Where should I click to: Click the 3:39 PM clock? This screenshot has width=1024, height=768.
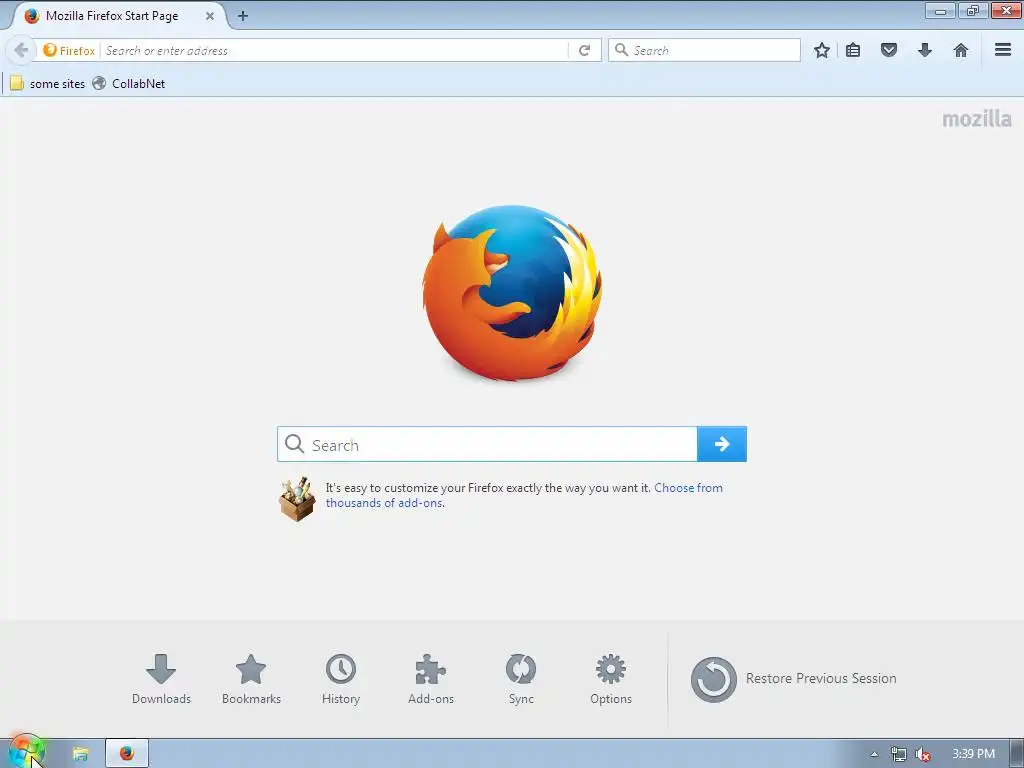973,754
